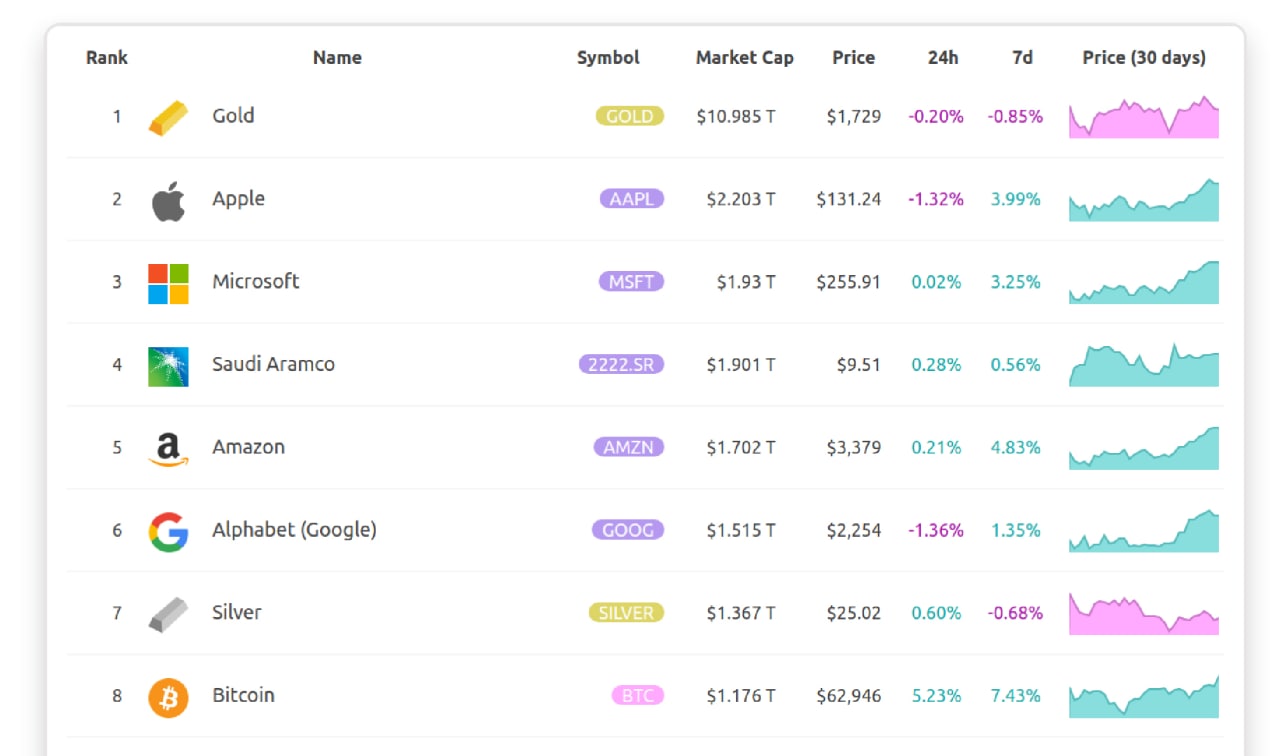Viewport: 1280px width, 756px height.
Task: Click the orange Bitcoin logo
Action: click(x=168, y=697)
